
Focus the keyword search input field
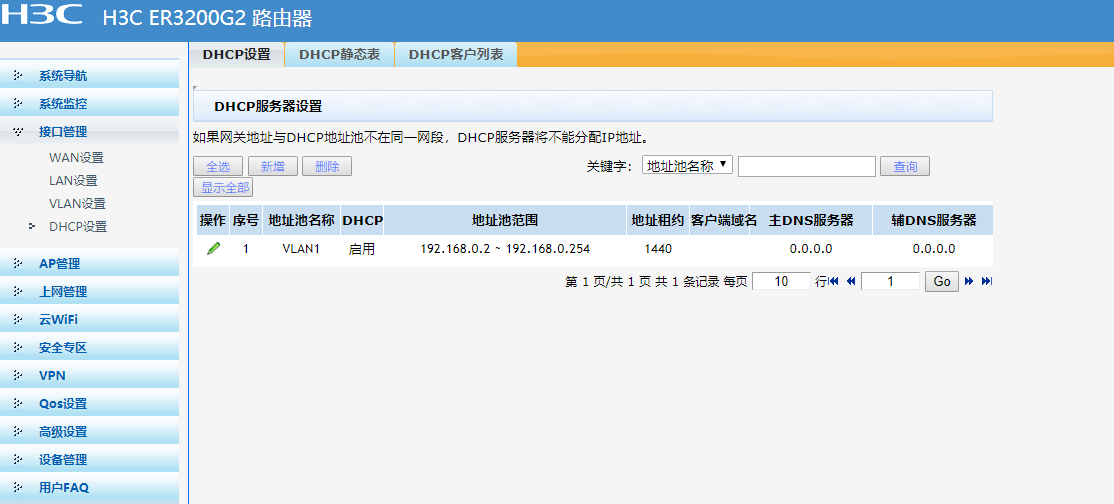point(806,166)
